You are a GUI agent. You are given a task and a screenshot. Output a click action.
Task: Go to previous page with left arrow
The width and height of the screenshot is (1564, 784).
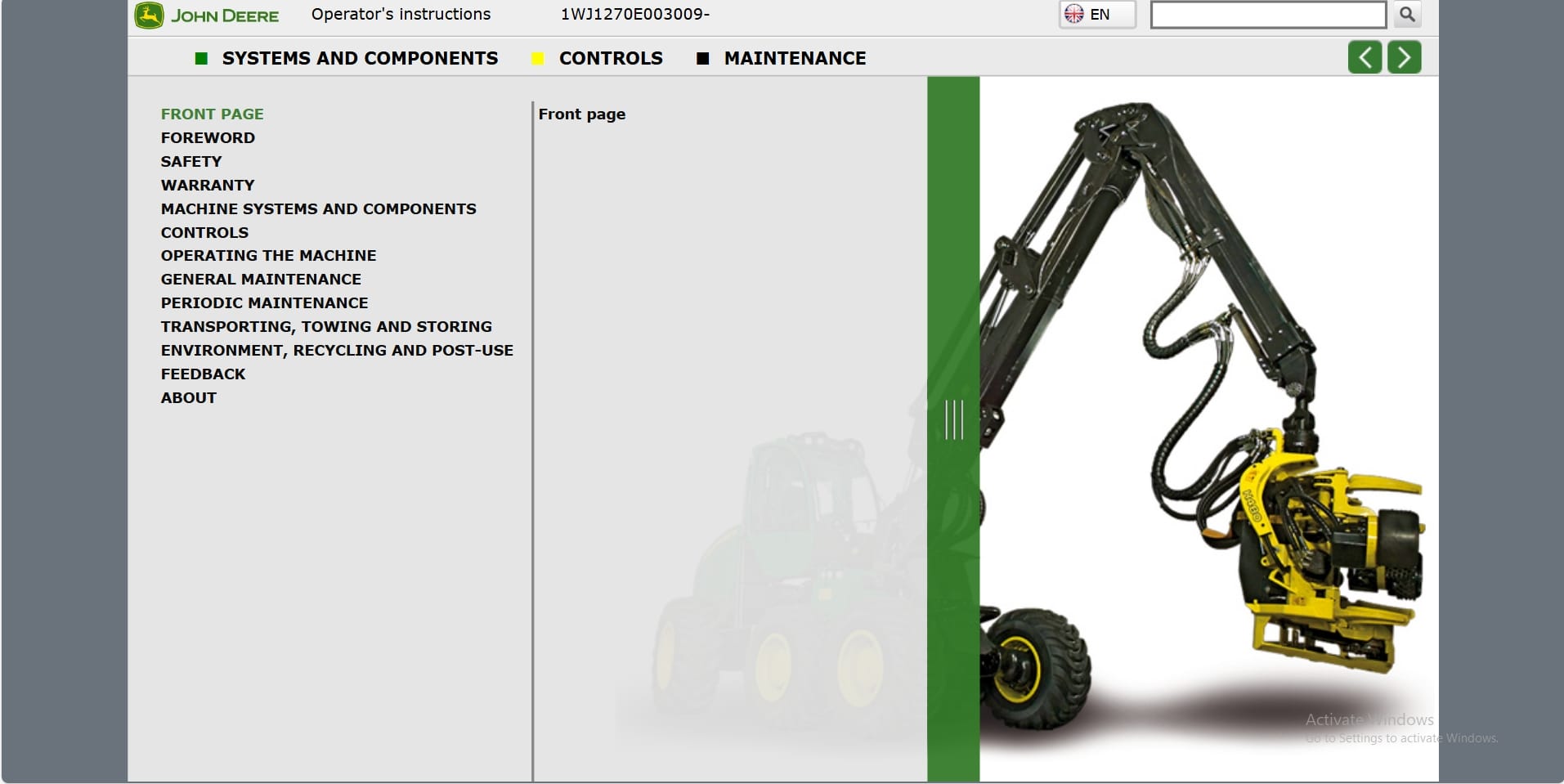(1365, 57)
